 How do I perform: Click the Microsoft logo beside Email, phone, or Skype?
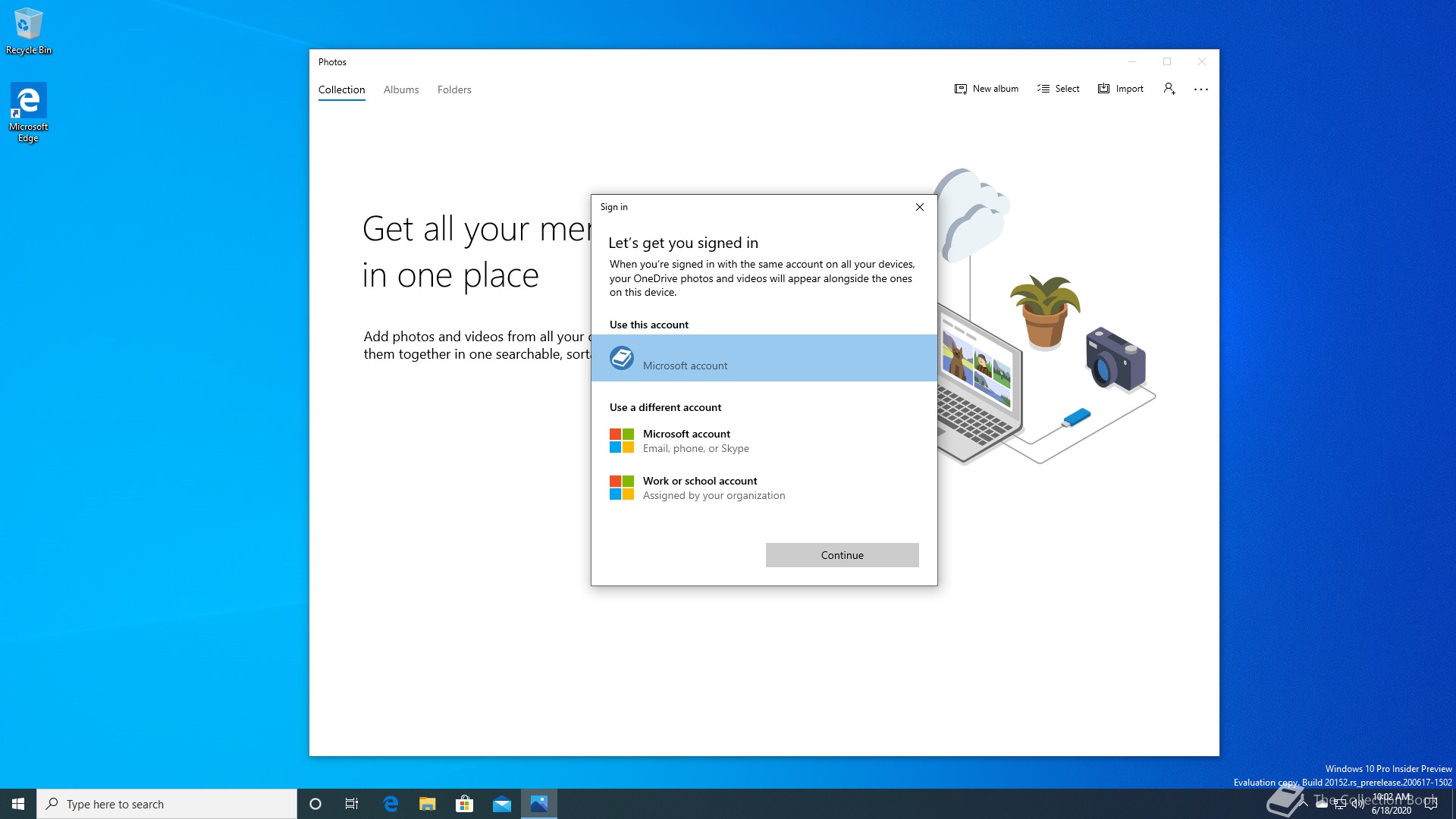[622, 441]
